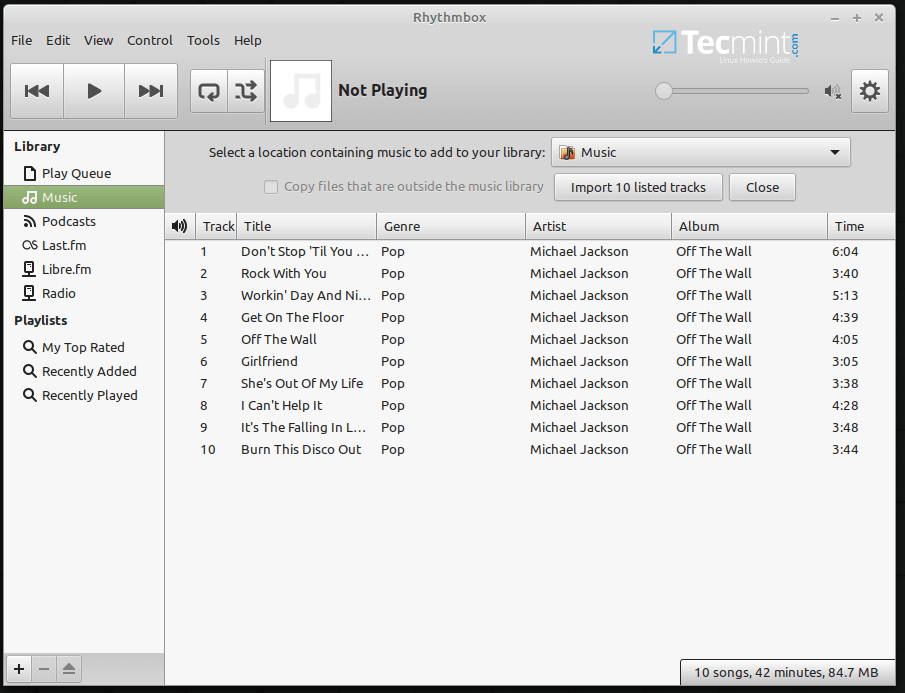Sort by Time column header
The width and height of the screenshot is (905, 693).
[861, 226]
